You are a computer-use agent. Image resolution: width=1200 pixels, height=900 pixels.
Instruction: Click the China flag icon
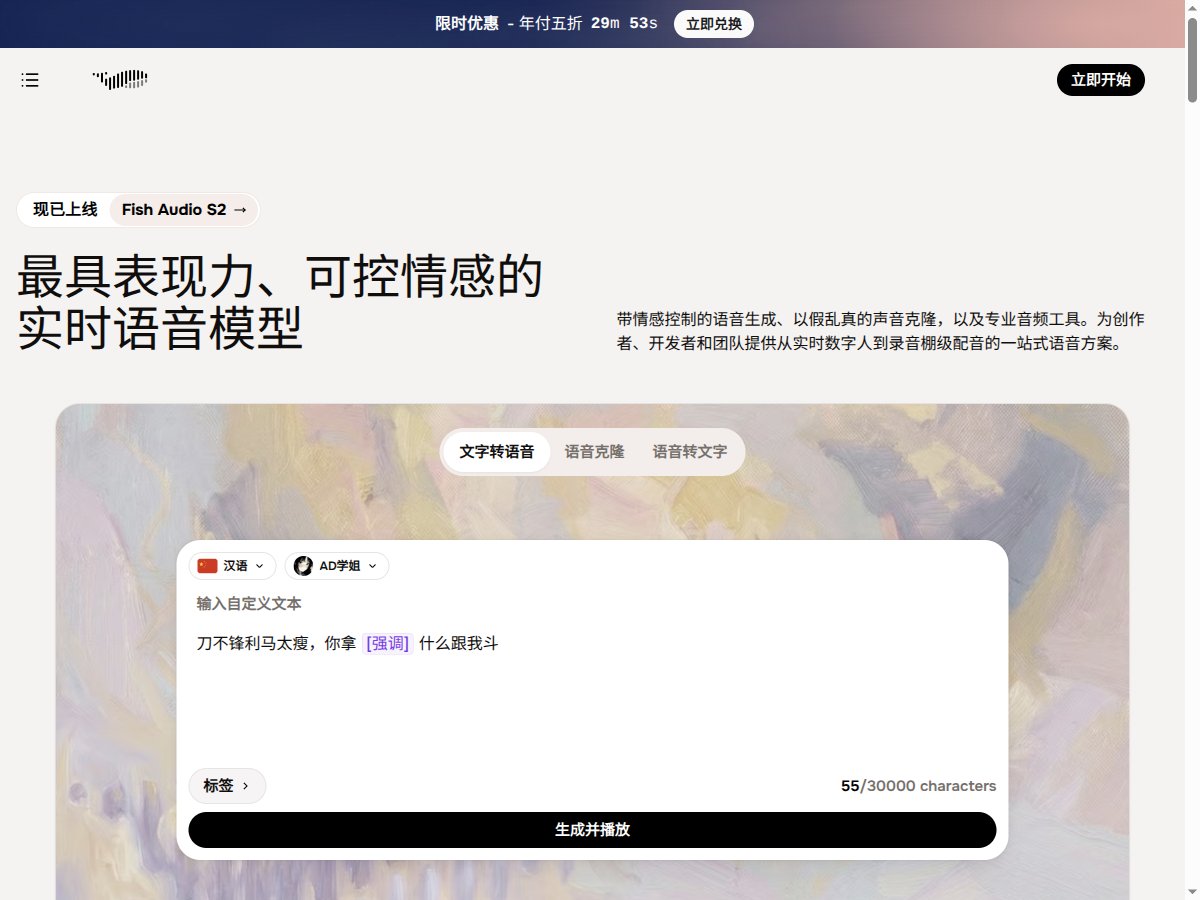pyautogui.click(x=207, y=566)
